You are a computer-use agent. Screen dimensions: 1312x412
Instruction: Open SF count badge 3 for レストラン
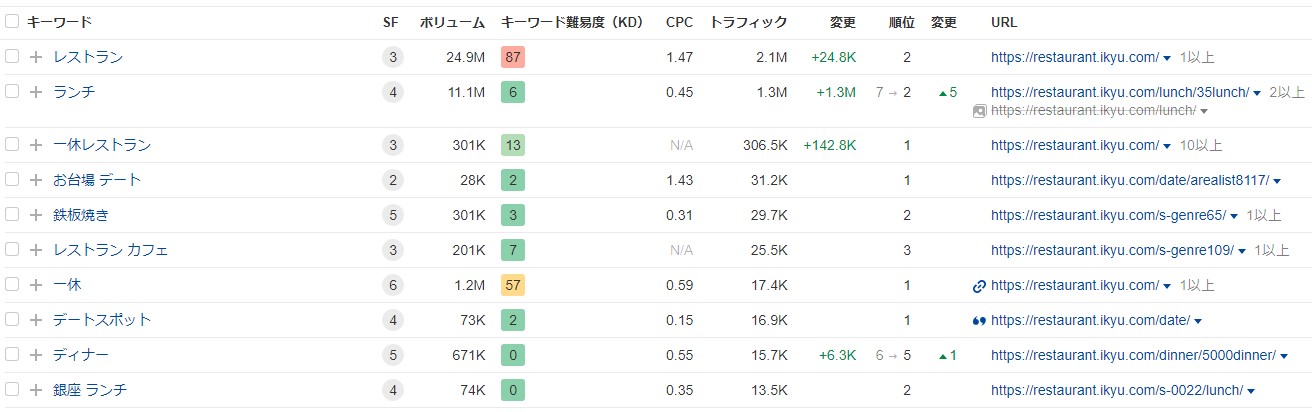pos(392,57)
